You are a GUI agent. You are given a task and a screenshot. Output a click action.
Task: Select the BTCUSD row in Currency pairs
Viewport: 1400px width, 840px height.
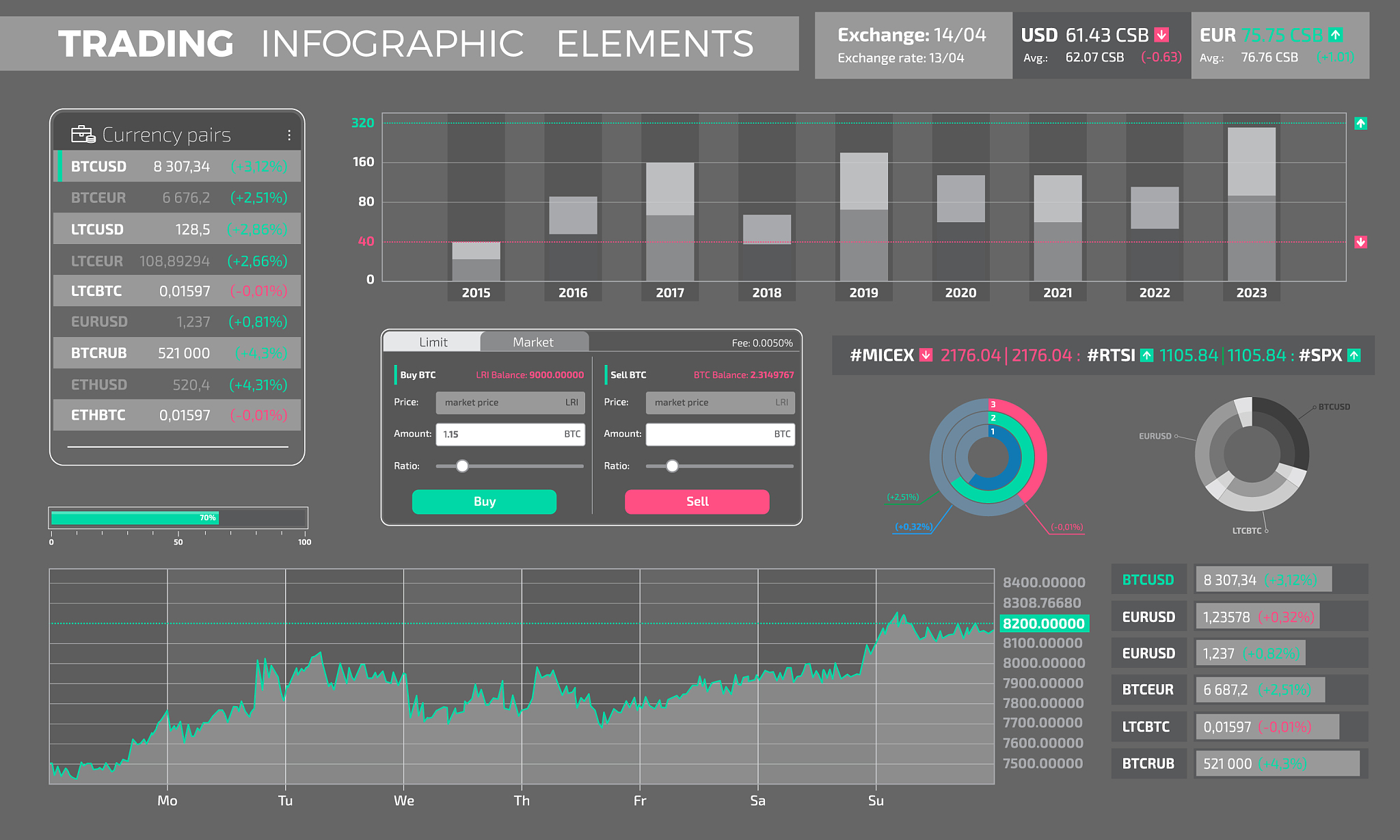178,167
